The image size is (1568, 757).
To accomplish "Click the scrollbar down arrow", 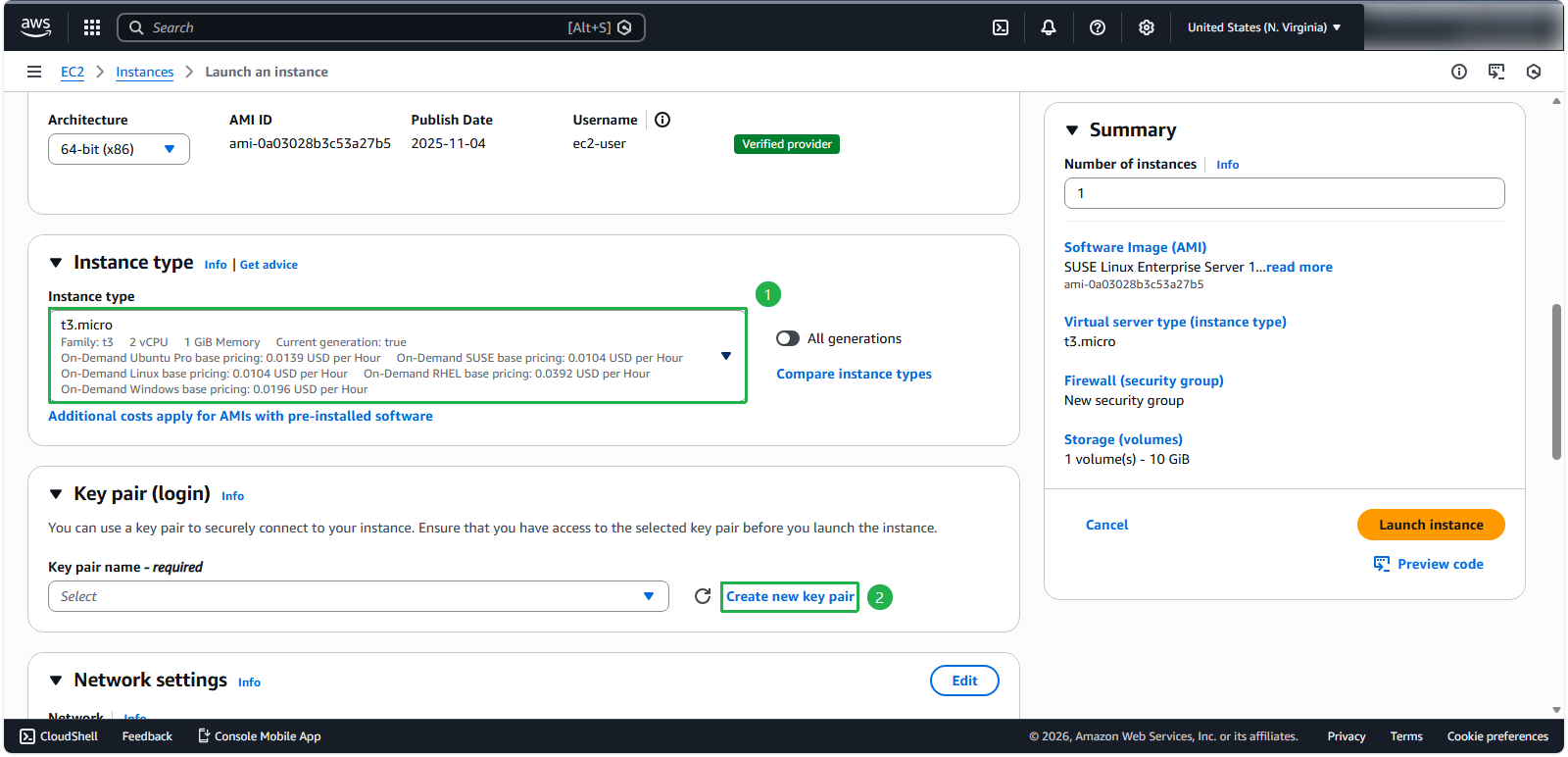I will pyautogui.click(x=1556, y=710).
